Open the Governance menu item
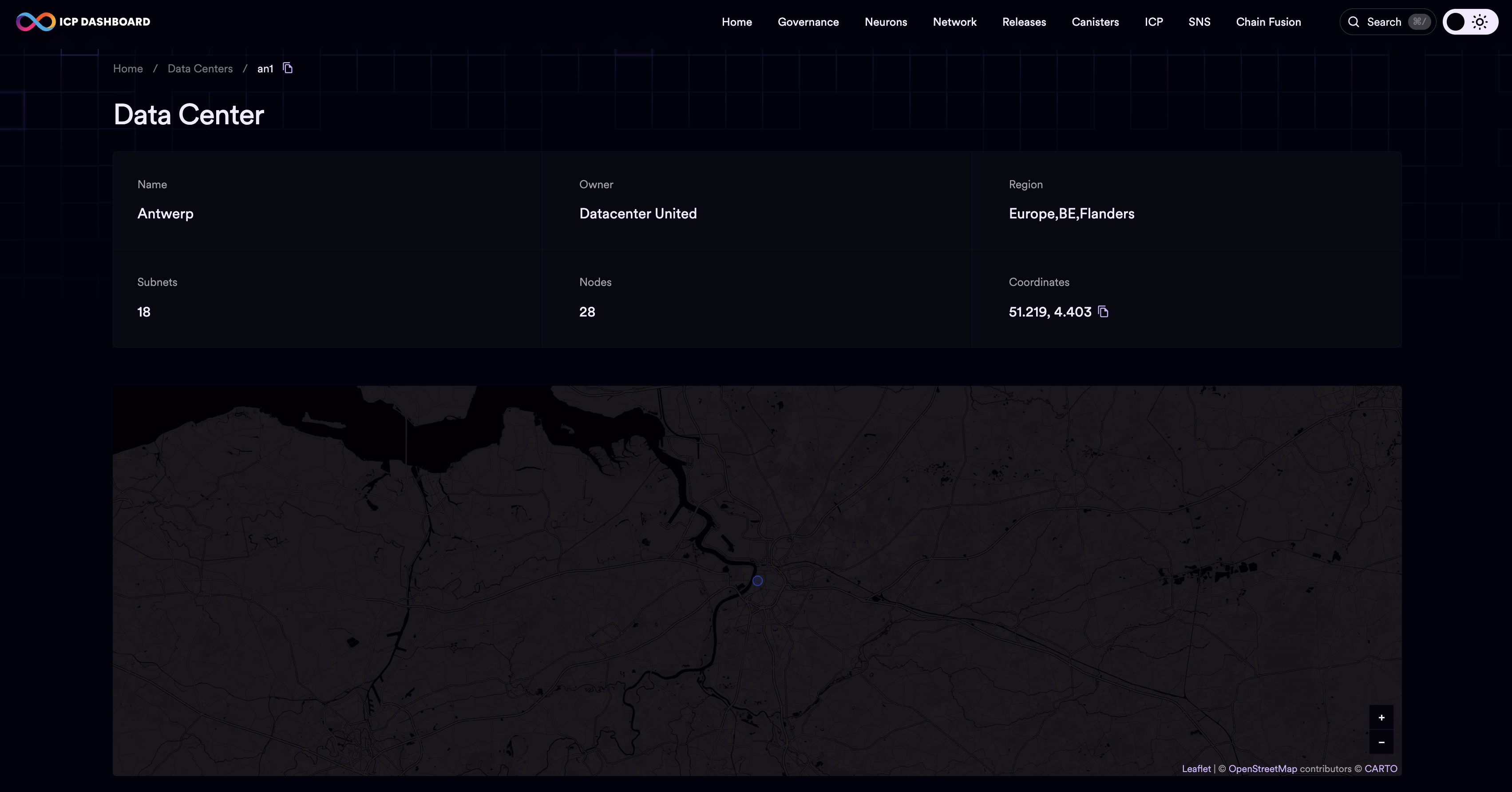 (808, 21)
